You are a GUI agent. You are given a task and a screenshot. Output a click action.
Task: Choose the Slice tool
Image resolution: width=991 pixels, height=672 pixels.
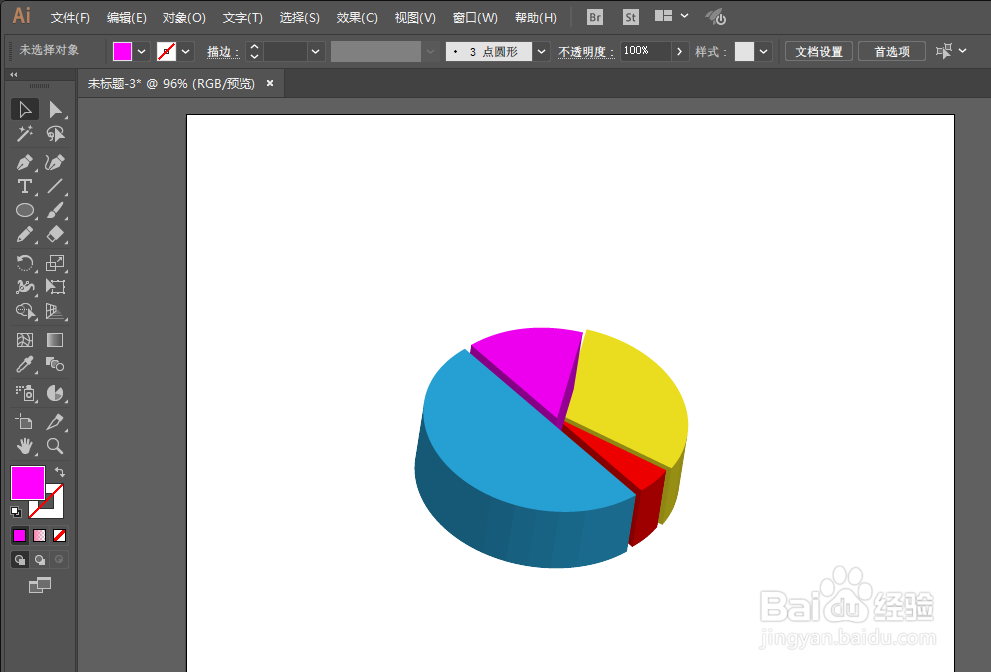[x=55, y=422]
